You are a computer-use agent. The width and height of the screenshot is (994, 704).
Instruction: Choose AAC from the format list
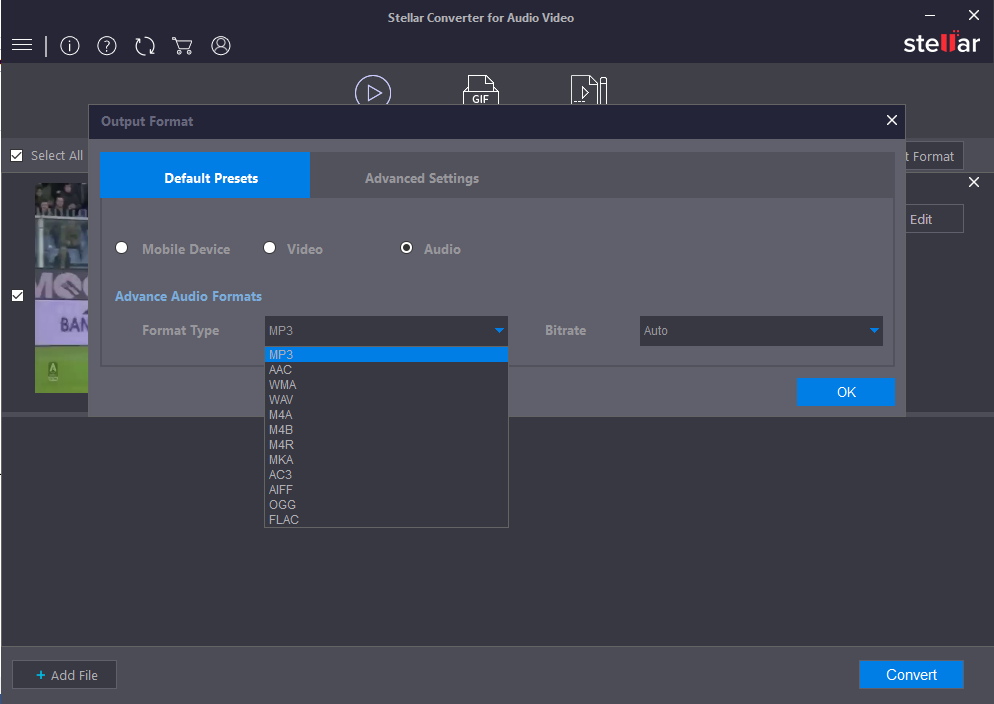[386, 370]
